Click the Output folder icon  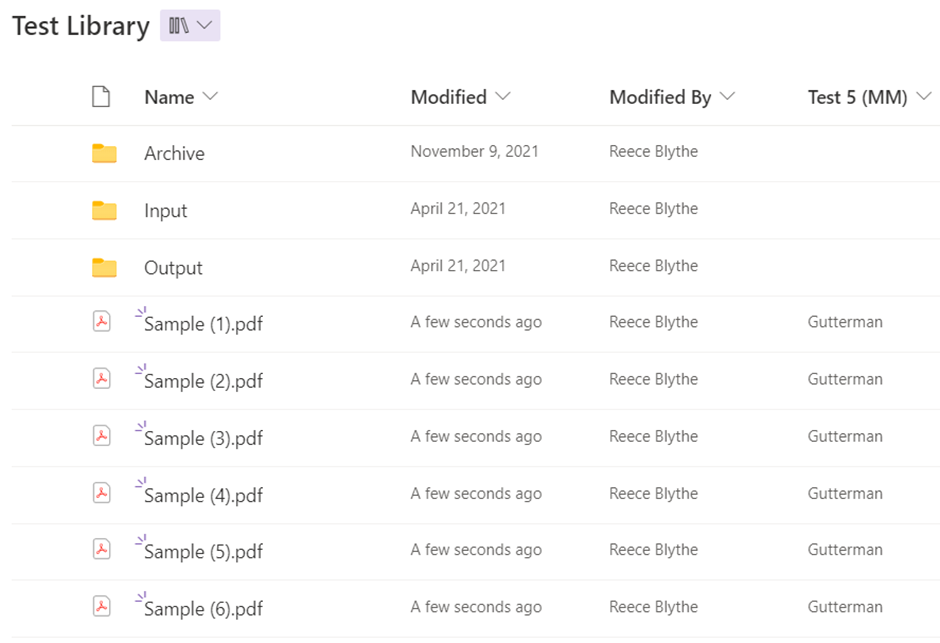coord(104,267)
